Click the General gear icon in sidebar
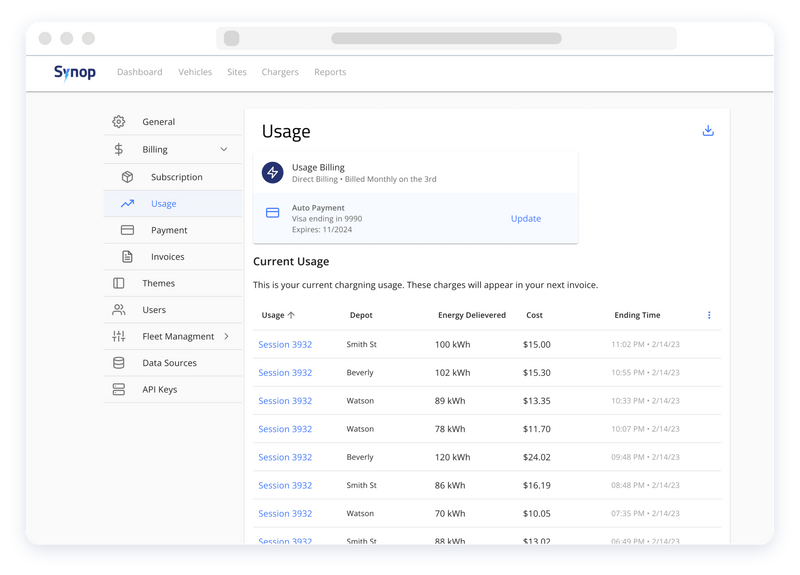800x575 pixels. [119, 122]
